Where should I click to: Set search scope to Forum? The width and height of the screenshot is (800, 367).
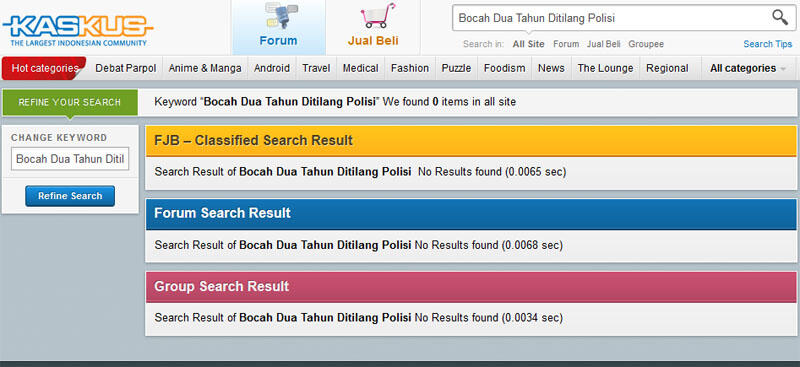pos(566,44)
